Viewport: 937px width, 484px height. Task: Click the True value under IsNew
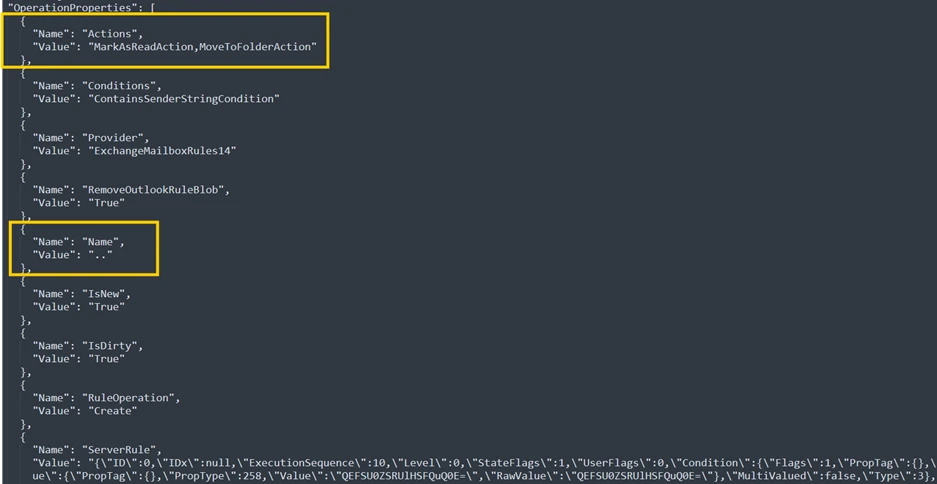pyautogui.click(x=105, y=306)
